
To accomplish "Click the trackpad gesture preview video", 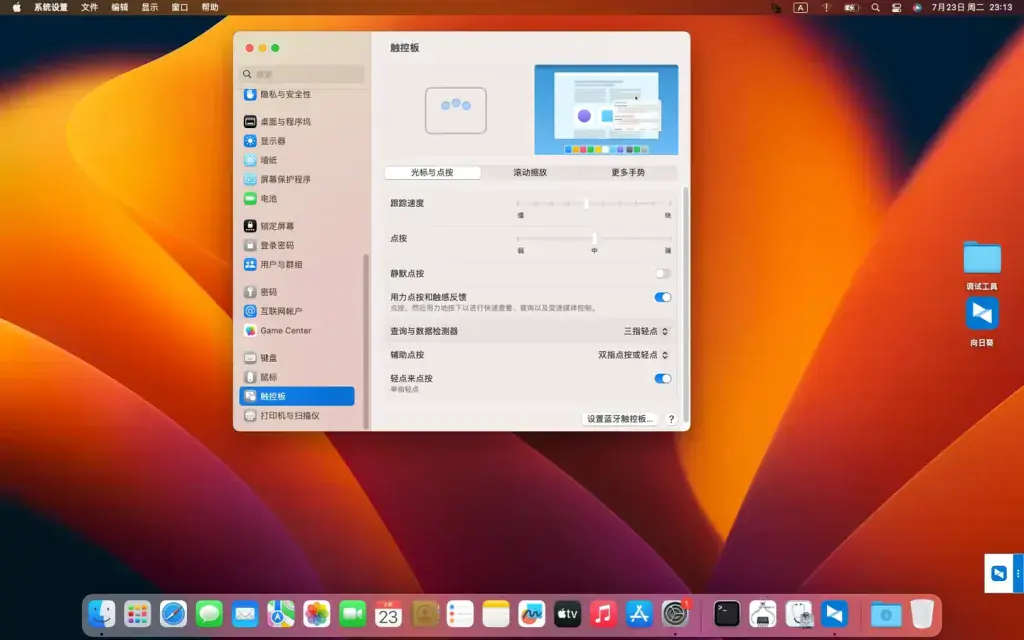I will point(606,110).
